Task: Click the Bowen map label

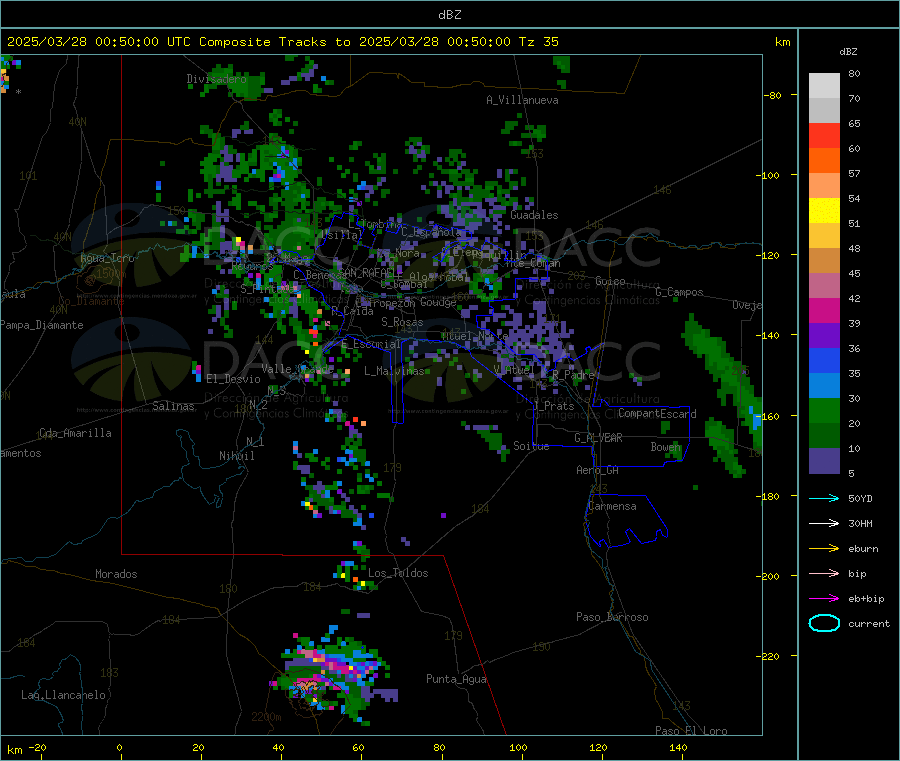Action: tap(666, 447)
